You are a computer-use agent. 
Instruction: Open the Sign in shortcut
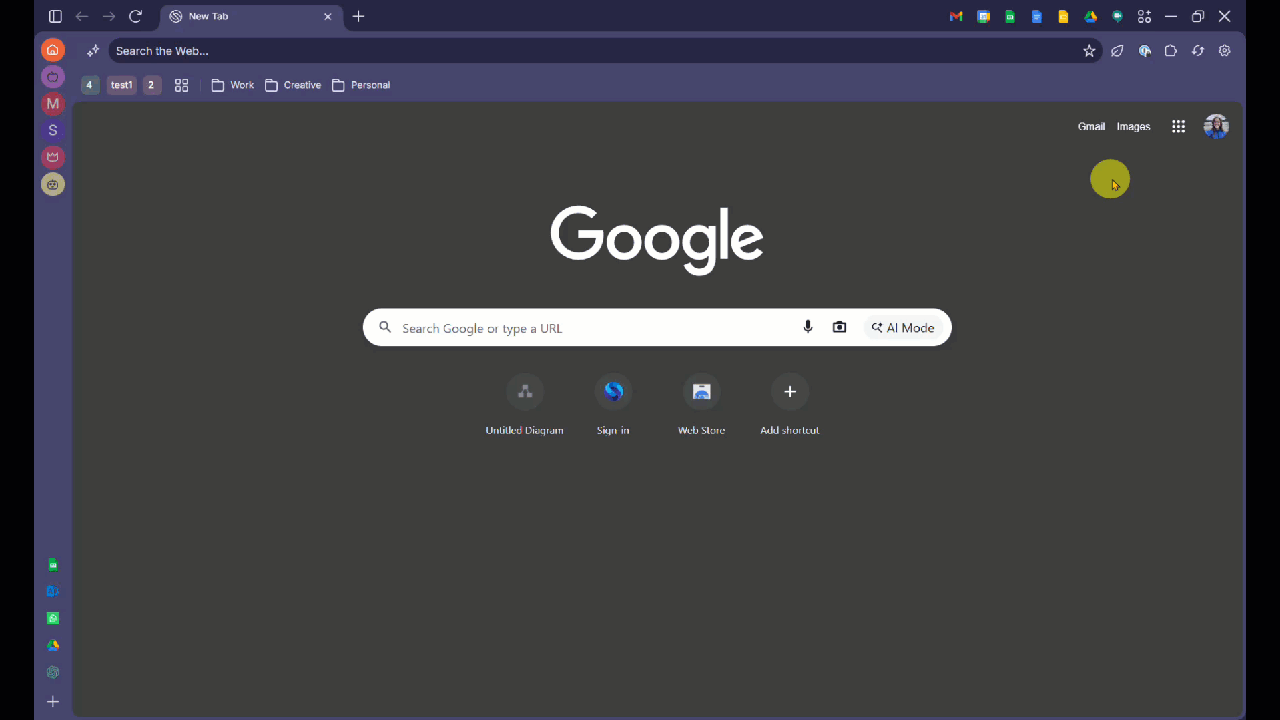613,405
